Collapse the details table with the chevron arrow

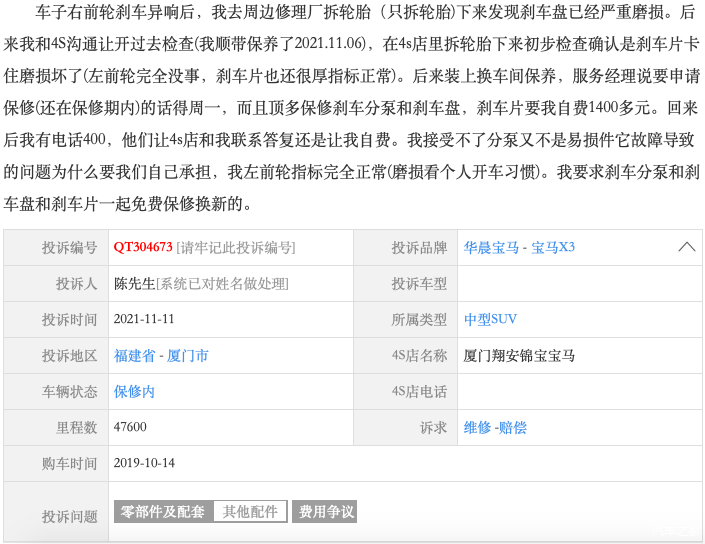(x=686, y=247)
